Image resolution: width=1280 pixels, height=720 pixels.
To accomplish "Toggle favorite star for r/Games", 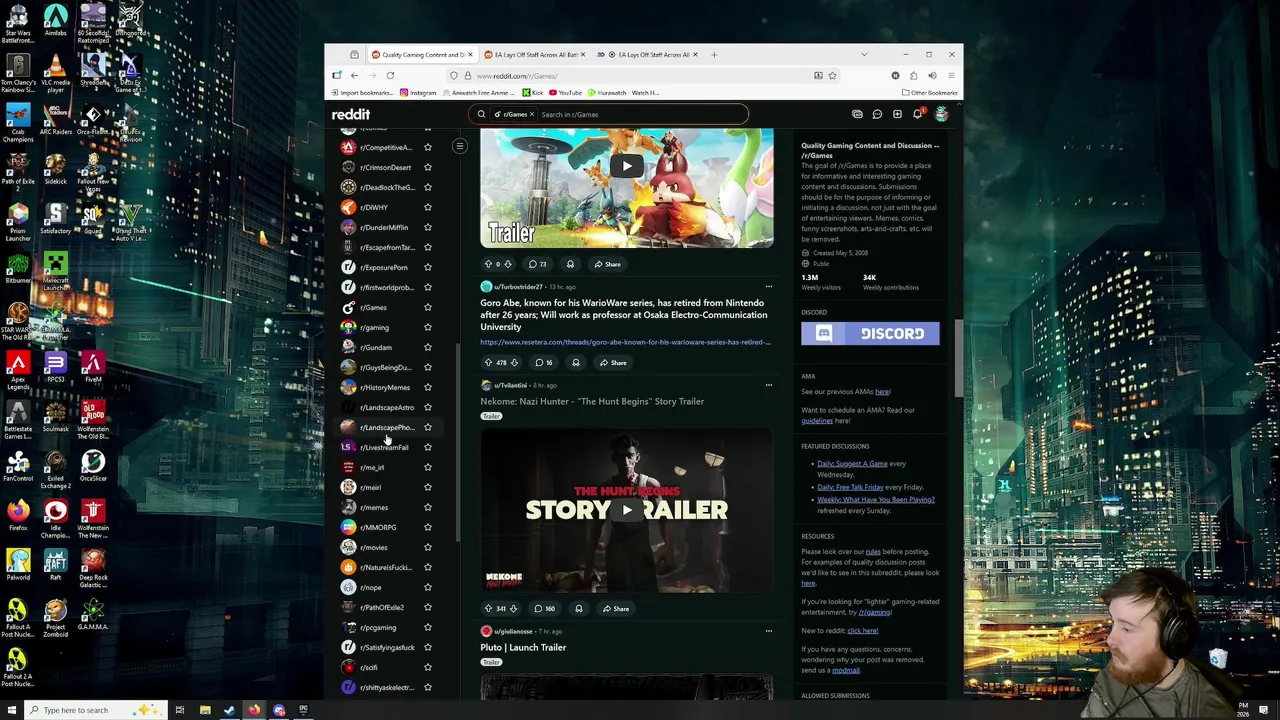I will coord(427,307).
